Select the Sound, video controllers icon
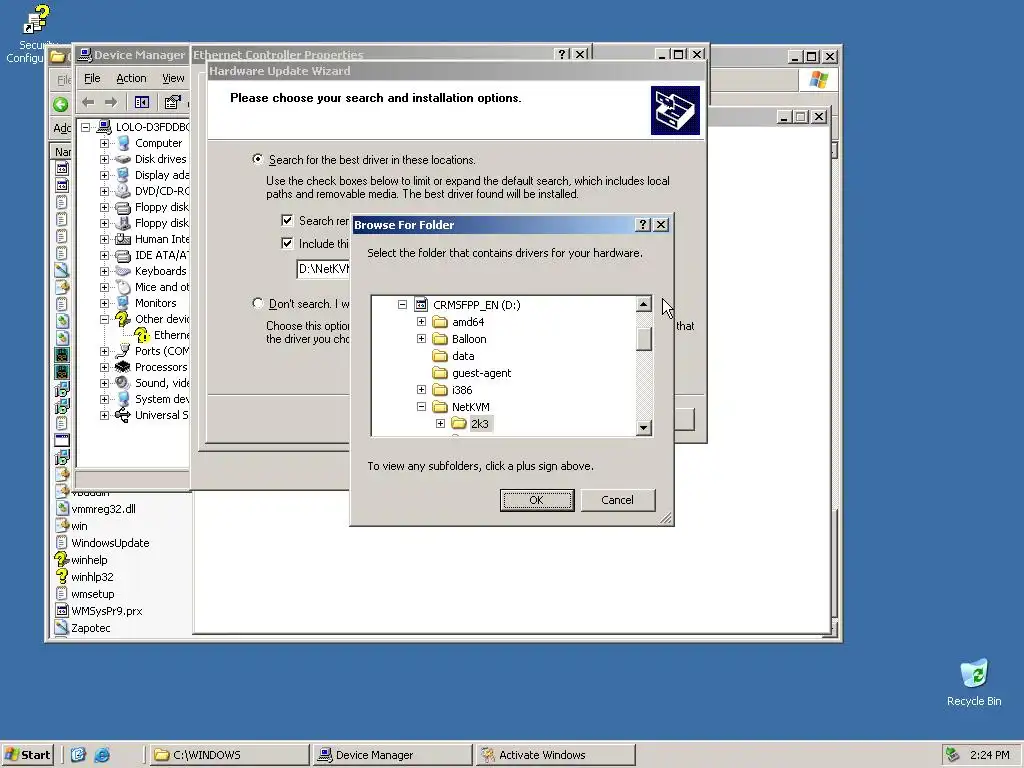Image resolution: width=1024 pixels, height=768 pixels. 123,383
